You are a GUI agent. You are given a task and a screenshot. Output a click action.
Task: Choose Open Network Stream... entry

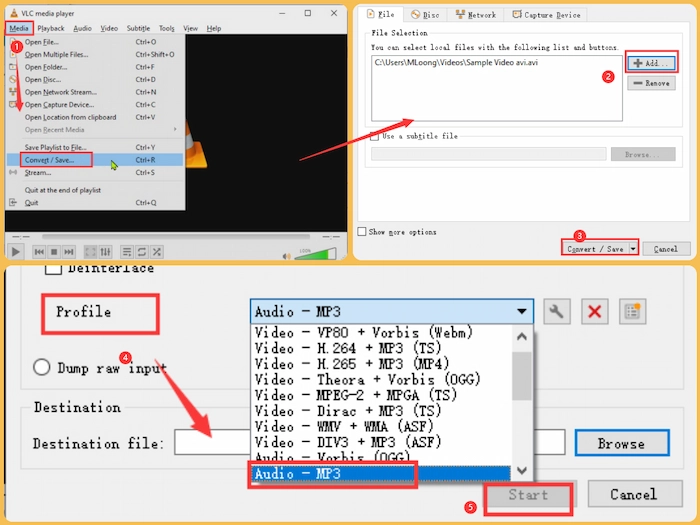(x=95, y=92)
